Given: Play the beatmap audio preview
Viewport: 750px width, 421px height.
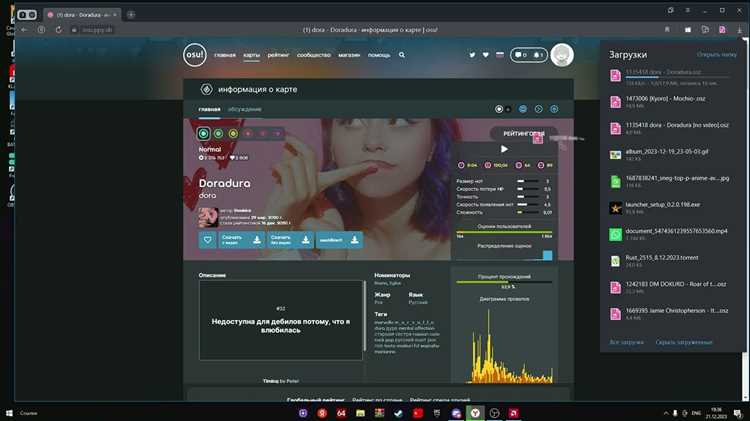Looking at the screenshot, I should pos(504,149).
